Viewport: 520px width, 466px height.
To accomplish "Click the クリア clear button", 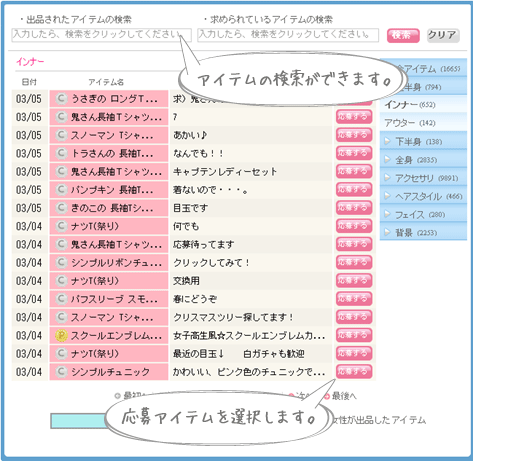I will pyautogui.click(x=443, y=35).
